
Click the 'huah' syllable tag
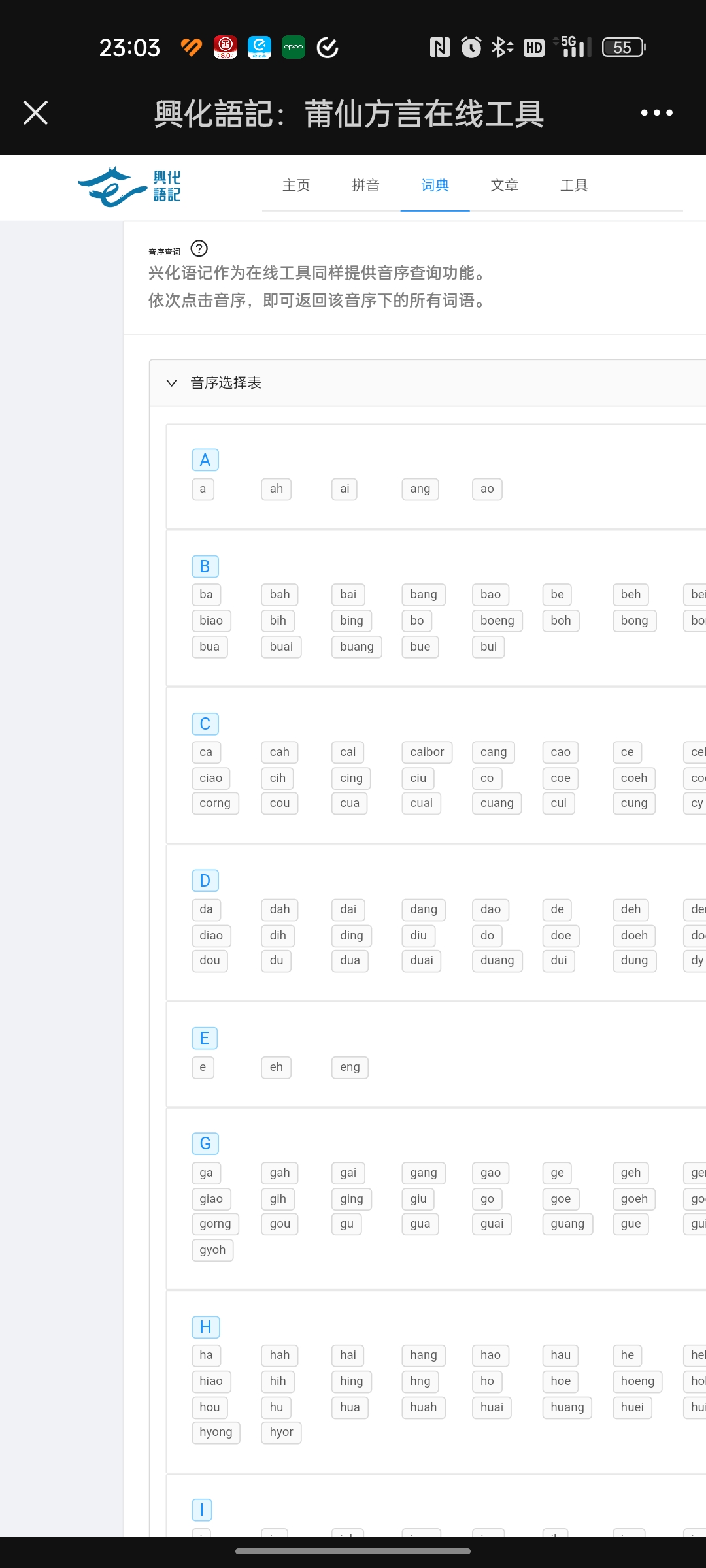click(424, 1407)
